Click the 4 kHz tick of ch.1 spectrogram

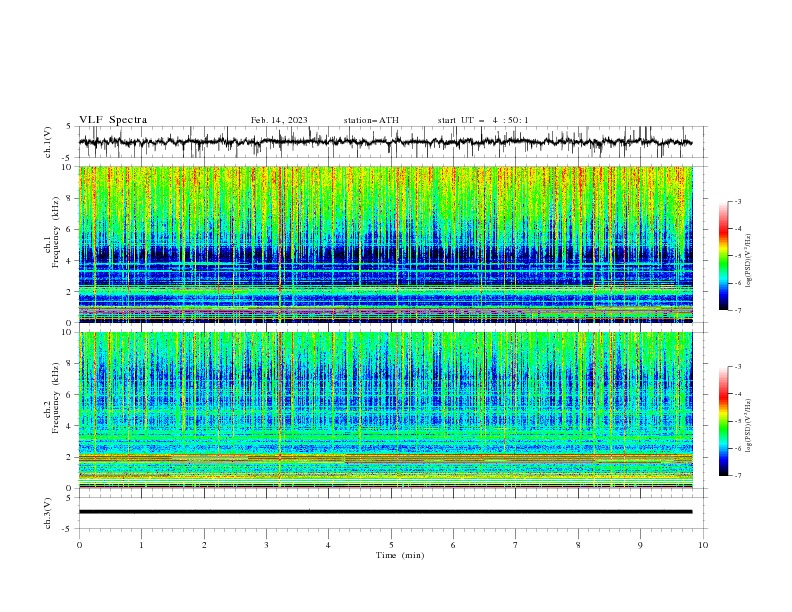tap(71, 261)
